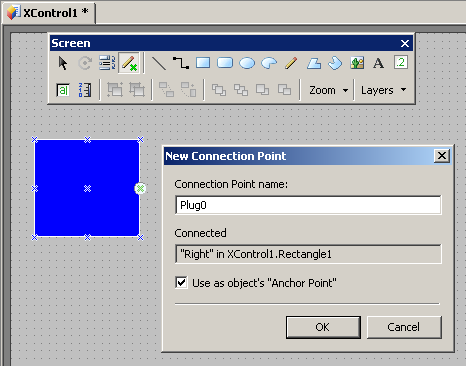Select the green text input field tool
This screenshot has height=366, width=466.
pos(63,90)
